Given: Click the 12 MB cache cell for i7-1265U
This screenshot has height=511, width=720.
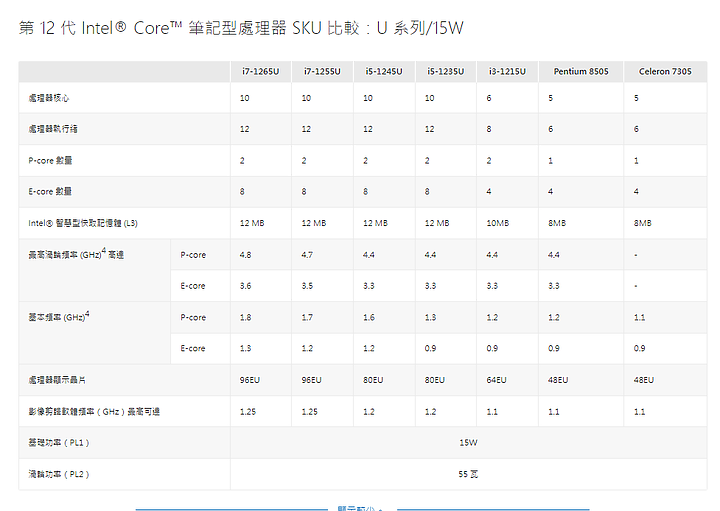Looking at the screenshot, I should (x=252, y=223).
